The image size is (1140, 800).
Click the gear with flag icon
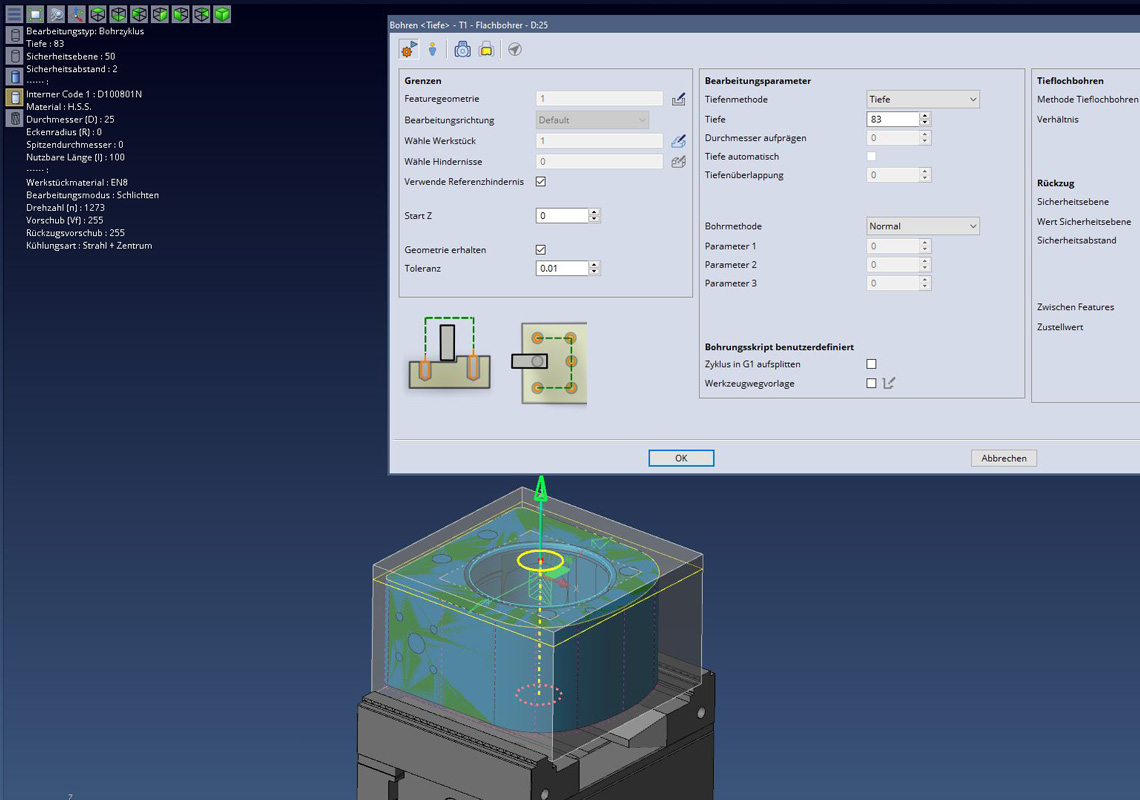(408, 49)
